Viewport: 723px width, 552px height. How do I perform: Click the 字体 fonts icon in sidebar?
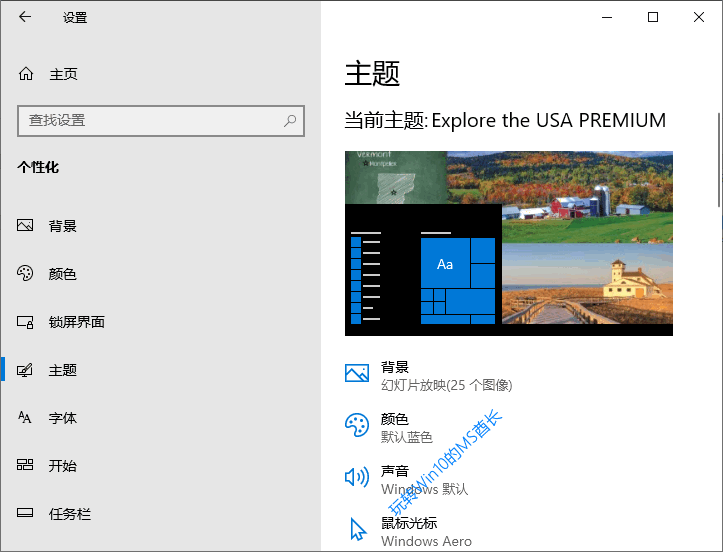point(25,418)
